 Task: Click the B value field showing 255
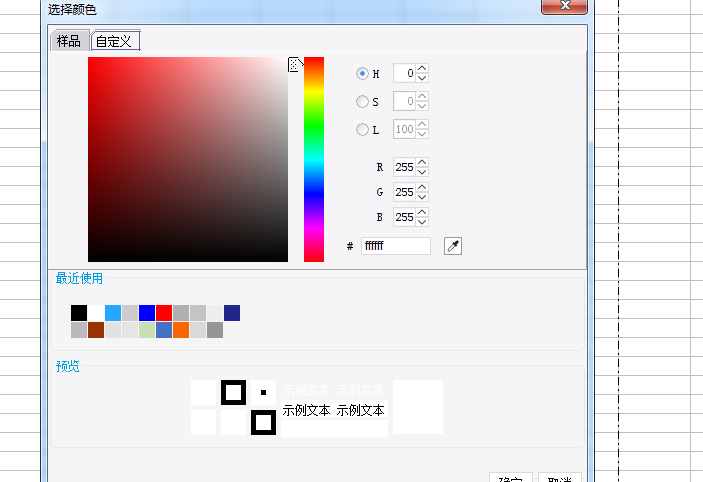pos(404,217)
